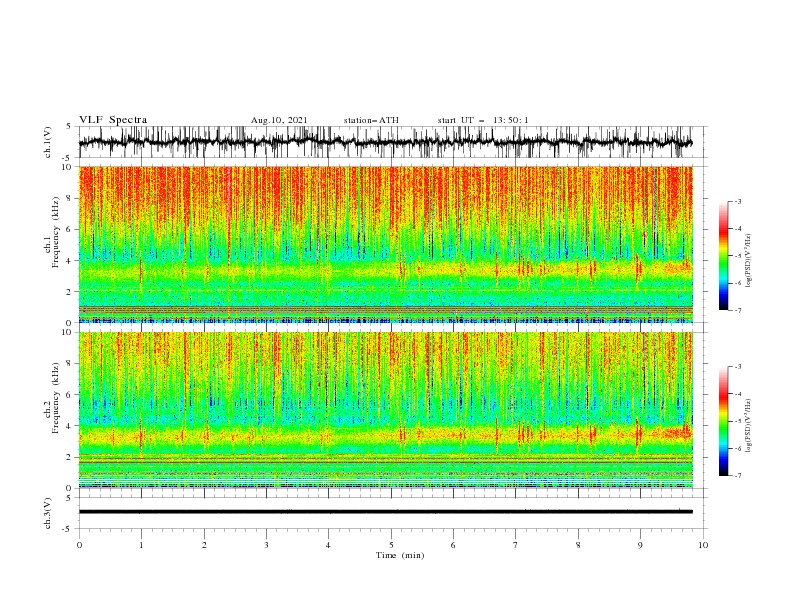Click the date text 'Aug.10, 2021'
The height and width of the screenshot is (612, 792).
pos(279,120)
